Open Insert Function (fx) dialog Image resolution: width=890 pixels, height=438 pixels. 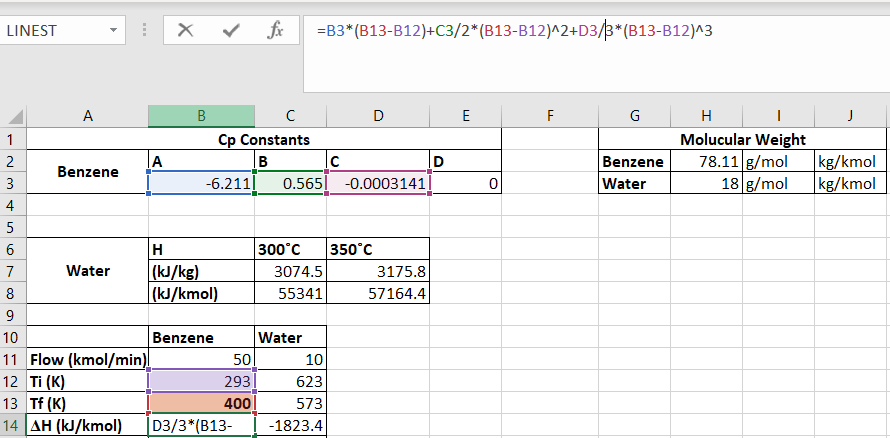275,30
